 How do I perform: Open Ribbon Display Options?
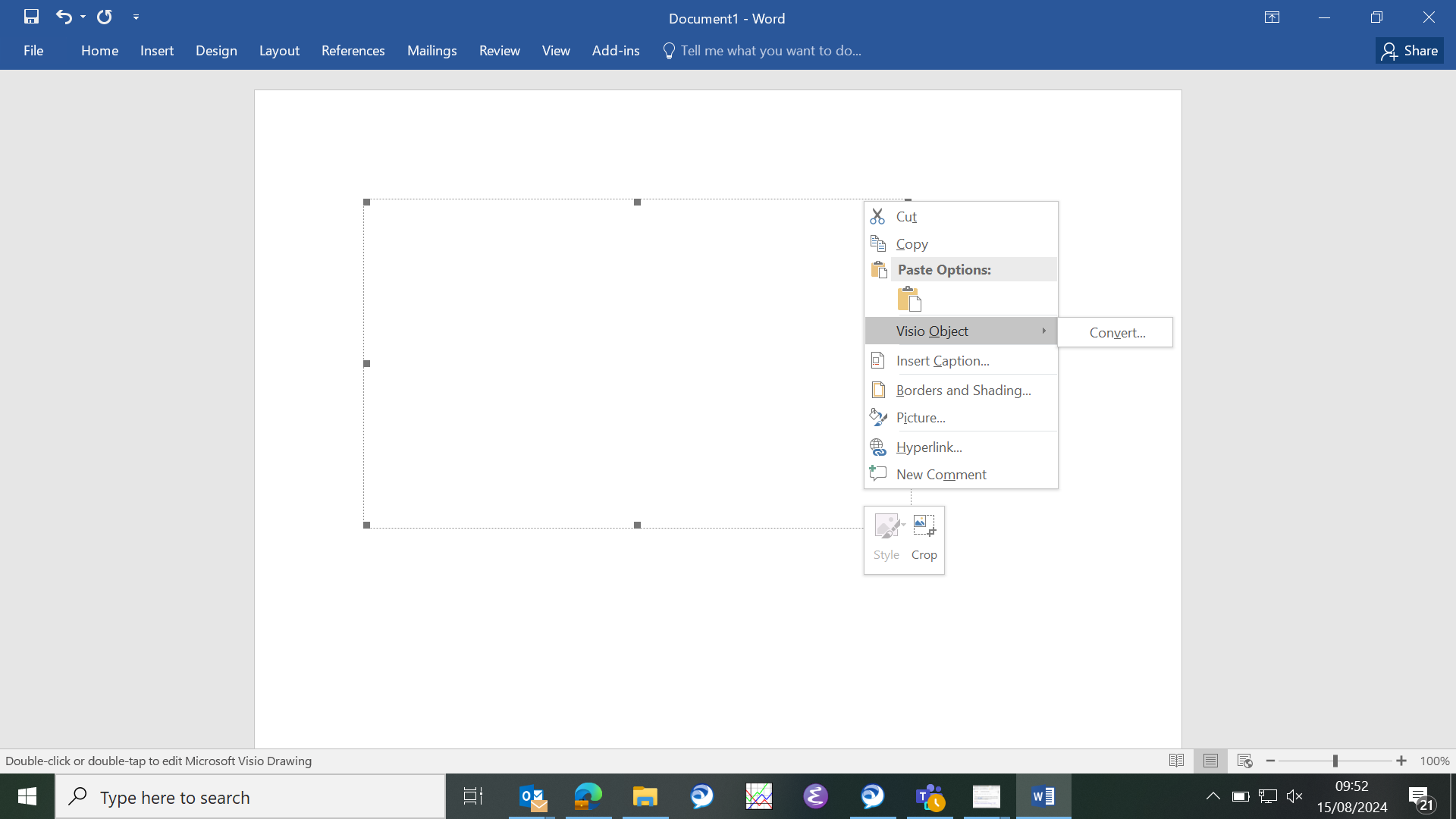(1272, 17)
